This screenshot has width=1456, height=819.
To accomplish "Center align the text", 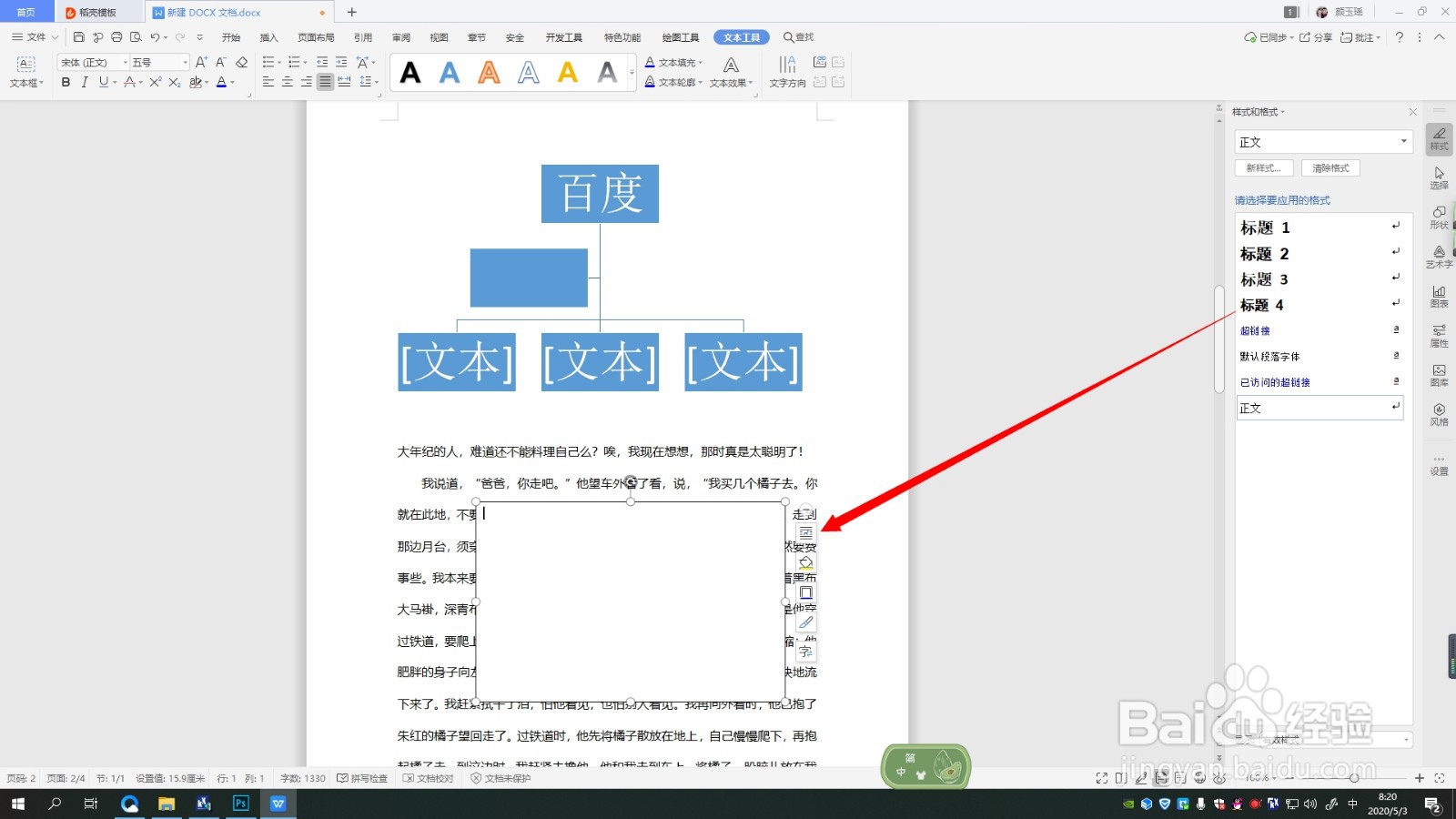I will (x=288, y=82).
